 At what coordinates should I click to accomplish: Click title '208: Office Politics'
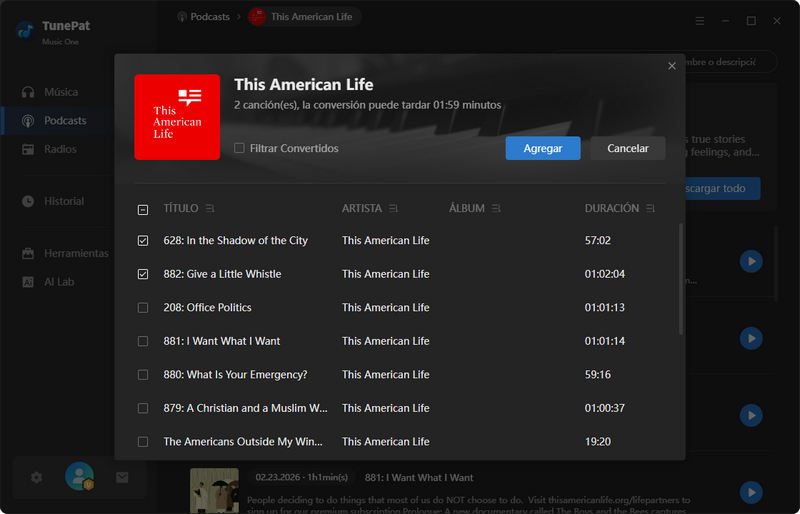tap(207, 308)
